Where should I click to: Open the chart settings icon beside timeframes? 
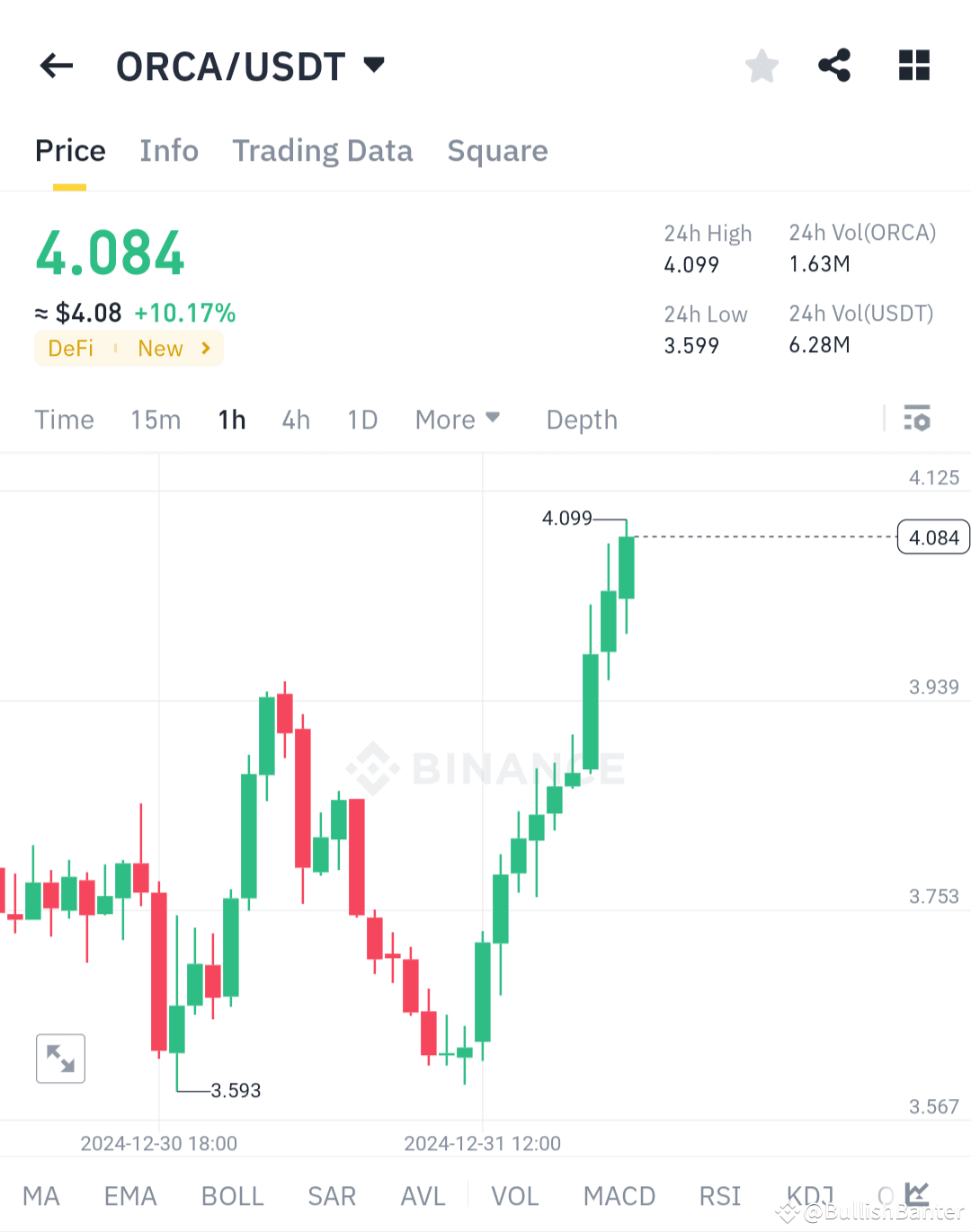coord(916,419)
